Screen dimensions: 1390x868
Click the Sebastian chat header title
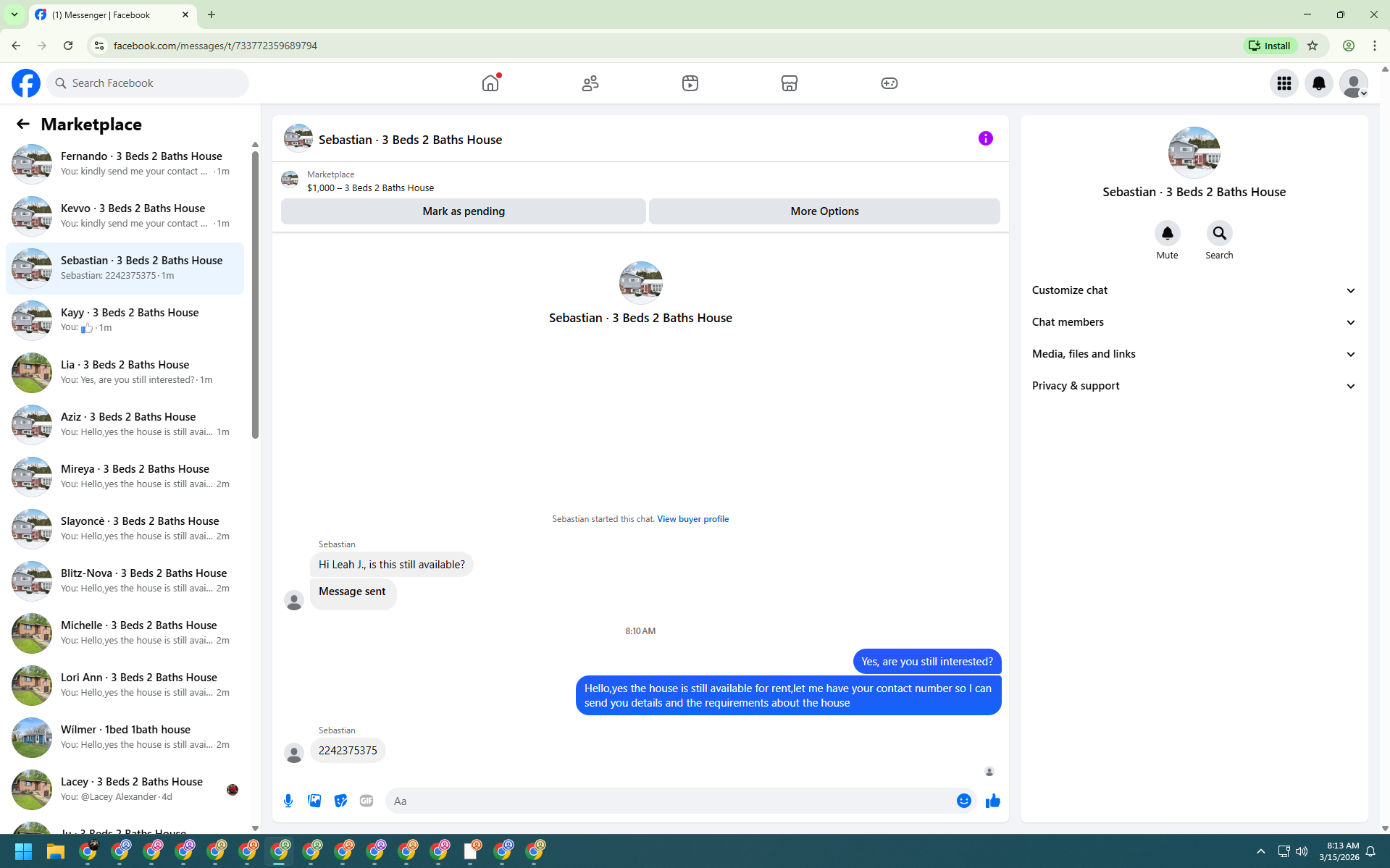410,140
